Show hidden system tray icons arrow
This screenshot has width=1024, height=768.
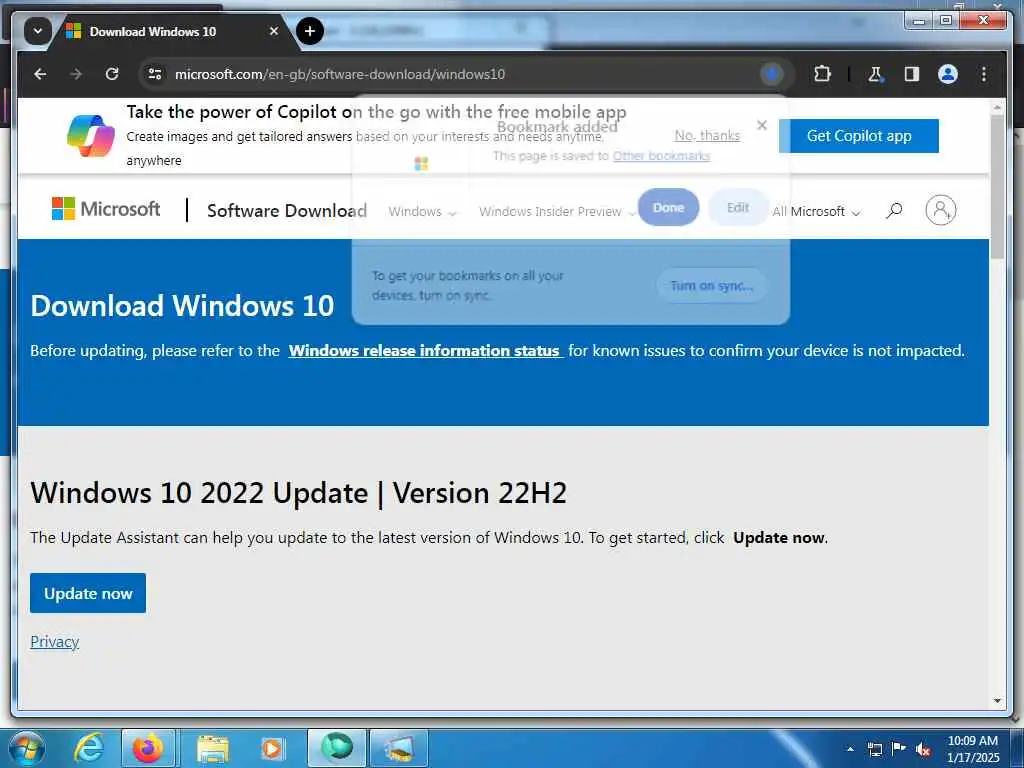pos(850,749)
